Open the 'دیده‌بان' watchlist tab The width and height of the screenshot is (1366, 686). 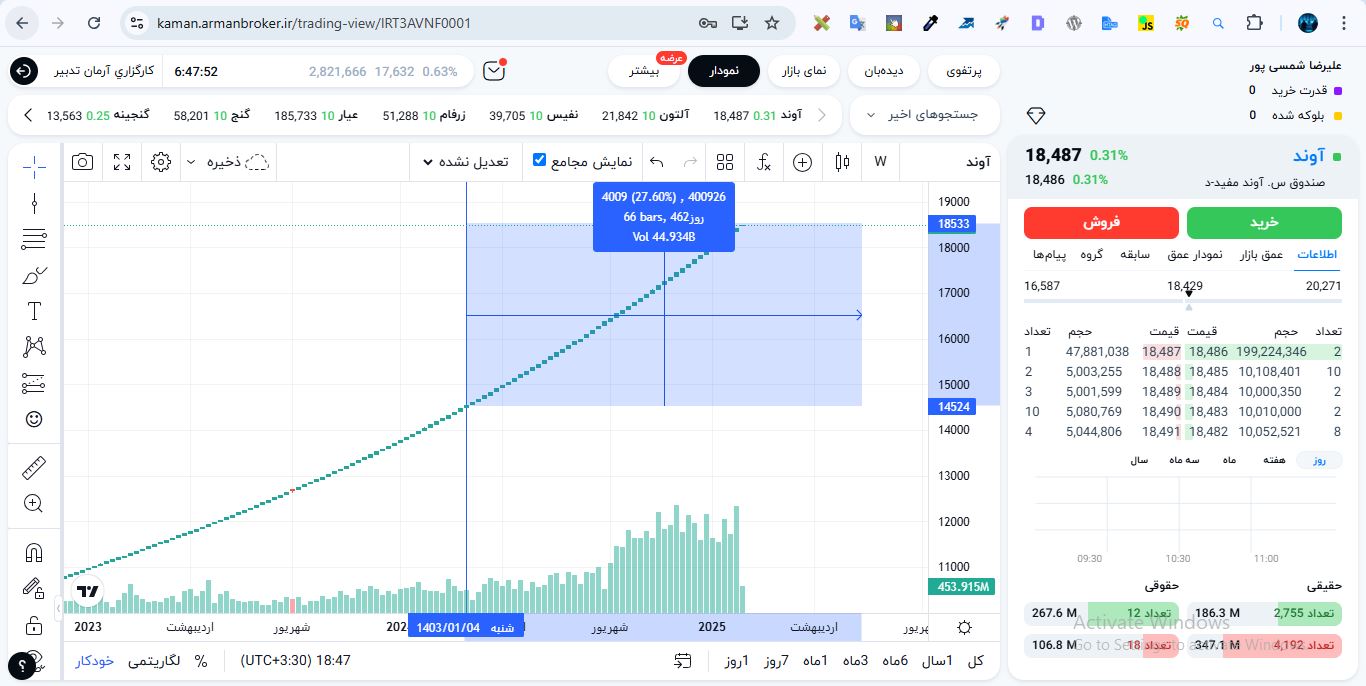[x=884, y=71]
